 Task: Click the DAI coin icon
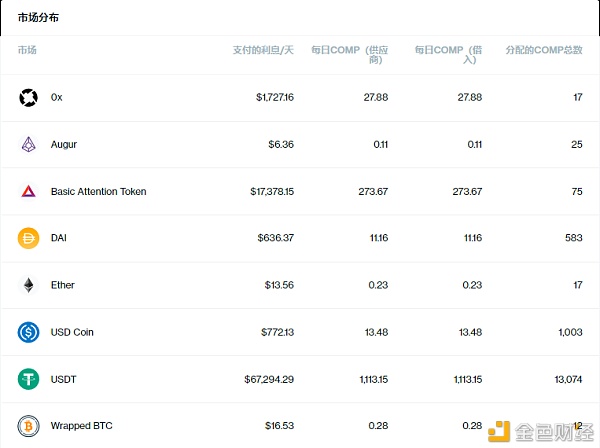pos(28,238)
